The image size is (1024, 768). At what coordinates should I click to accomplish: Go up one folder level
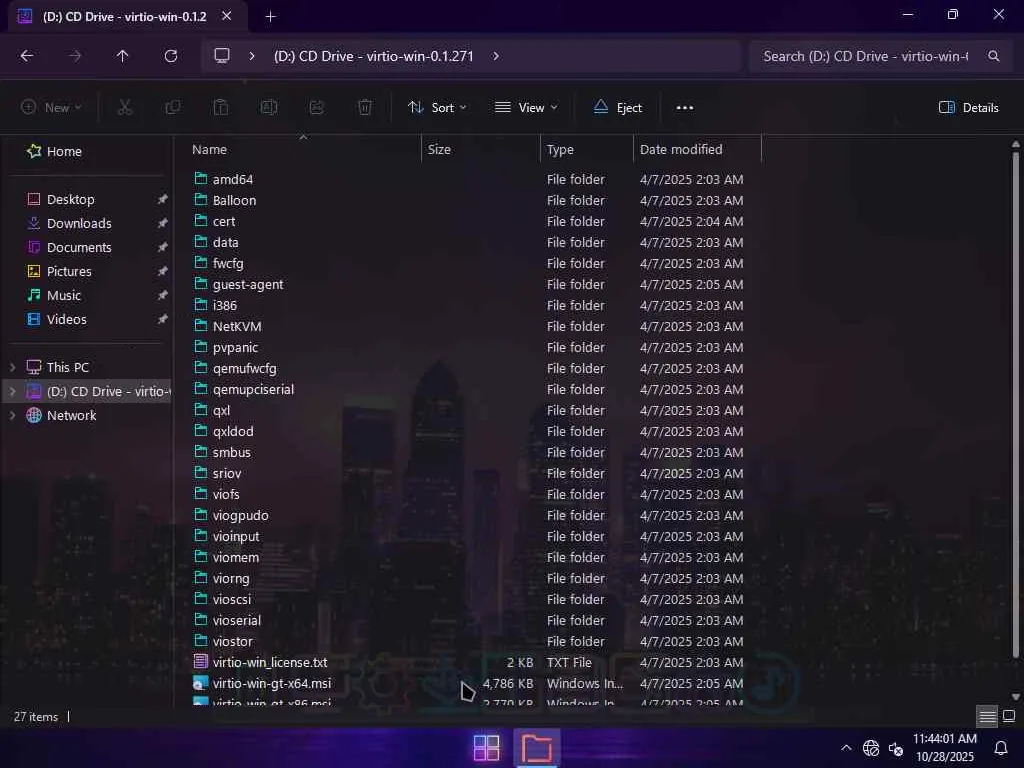(122, 56)
